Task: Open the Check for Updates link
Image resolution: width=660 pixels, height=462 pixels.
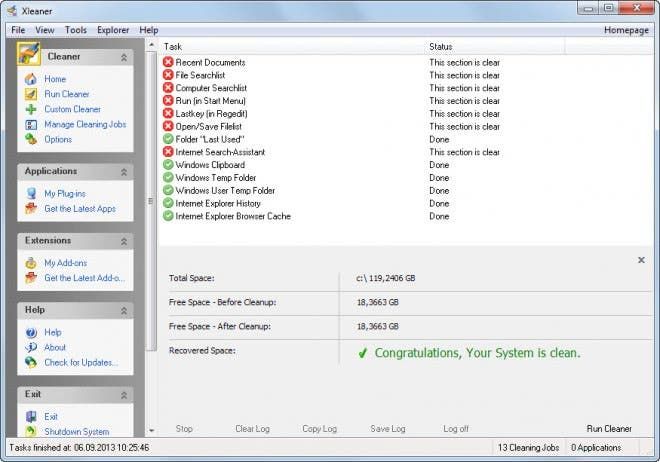Action: (x=81, y=362)
